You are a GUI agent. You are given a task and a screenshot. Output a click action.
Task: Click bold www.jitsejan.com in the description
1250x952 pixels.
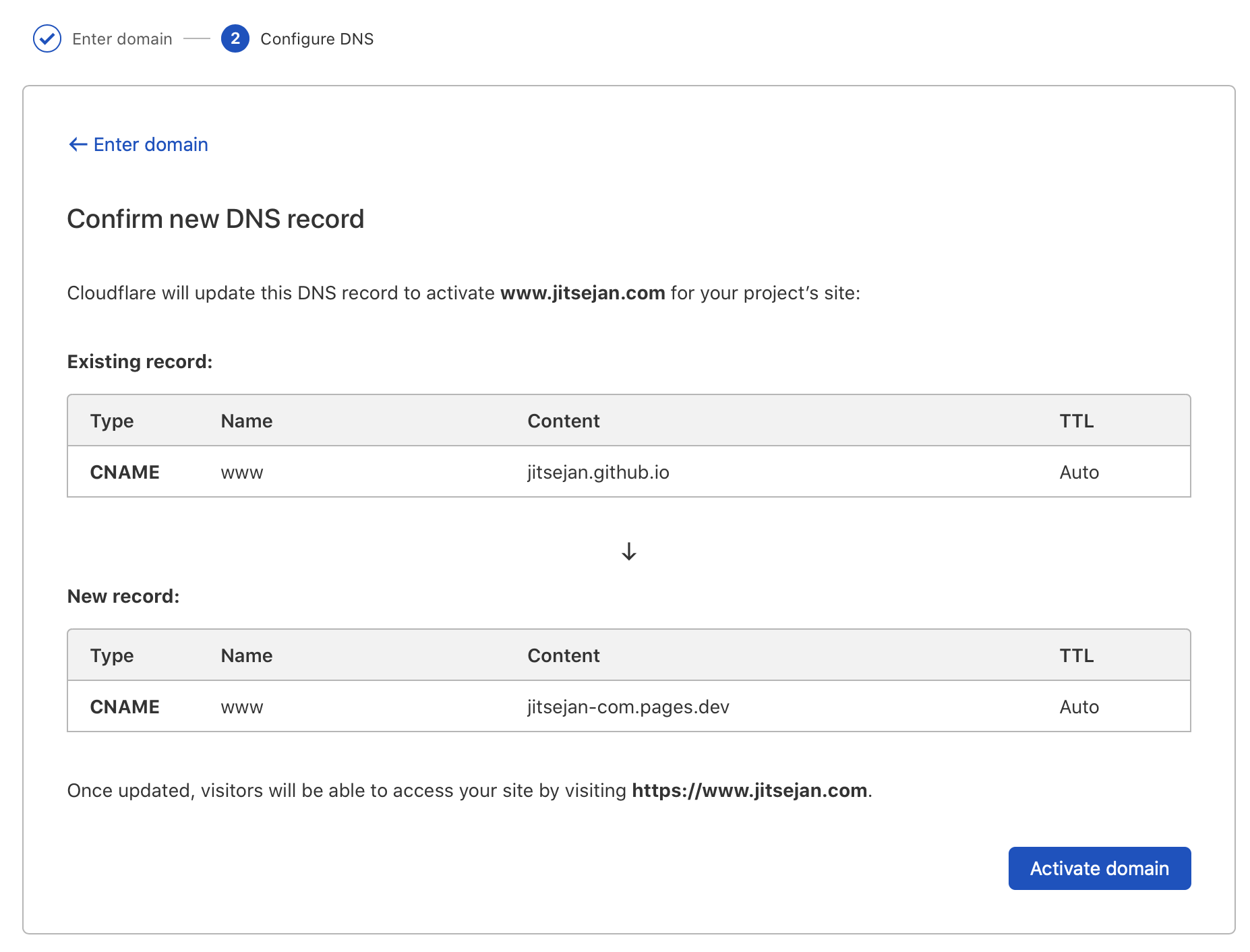pyautogui.click(x=583, y=293)
